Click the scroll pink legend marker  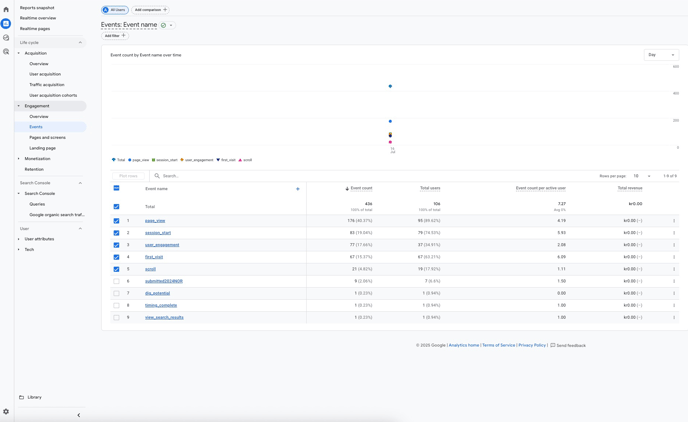click(x=240, y=160)
